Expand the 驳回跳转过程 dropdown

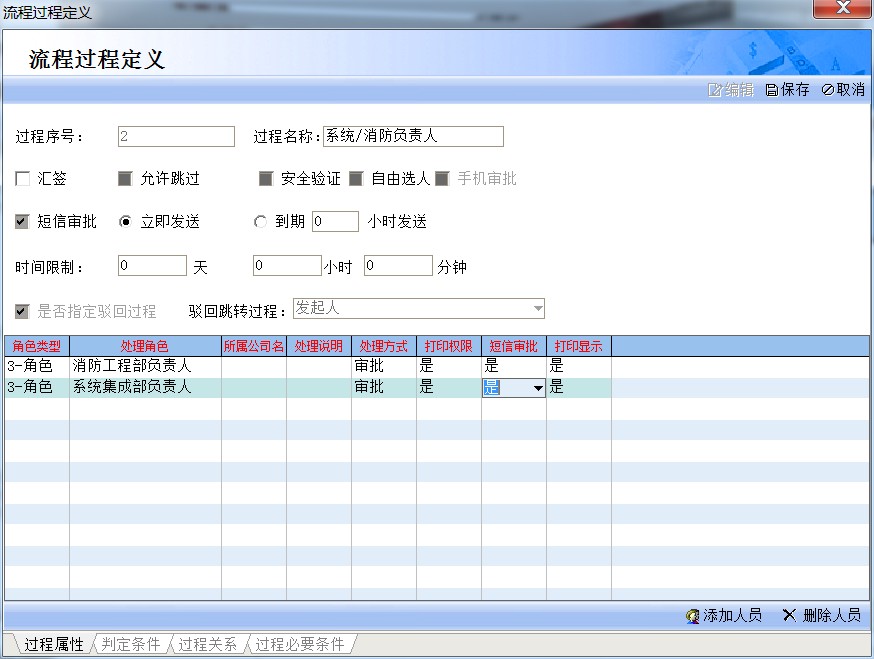[538, 308]
